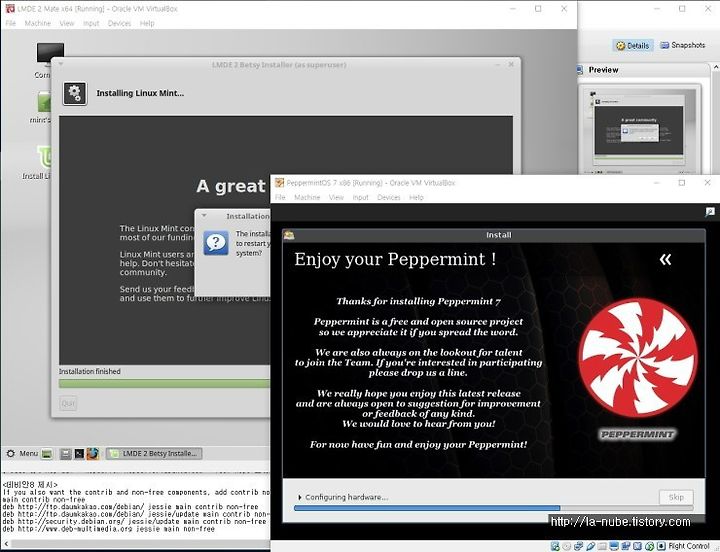Open View menu in PeppermintOS 7 VM window
The image size is (720, 552).
pyautogui.click(x=336, y=197)
